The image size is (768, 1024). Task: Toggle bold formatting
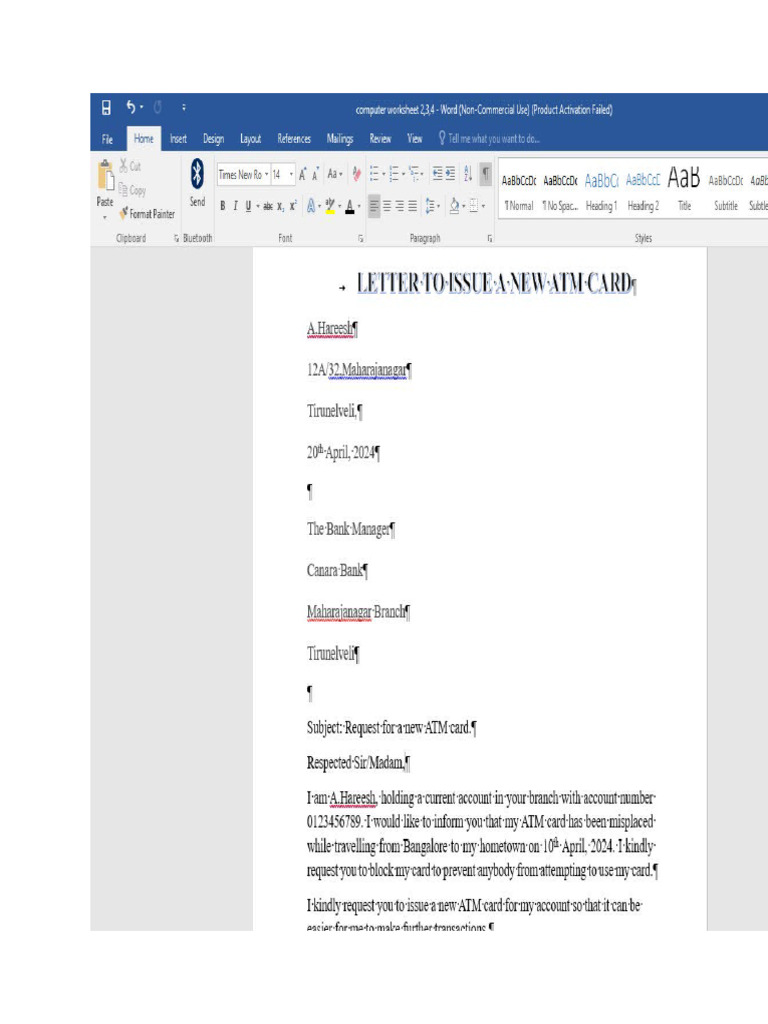pyautogui.click(x=223, y=206)
